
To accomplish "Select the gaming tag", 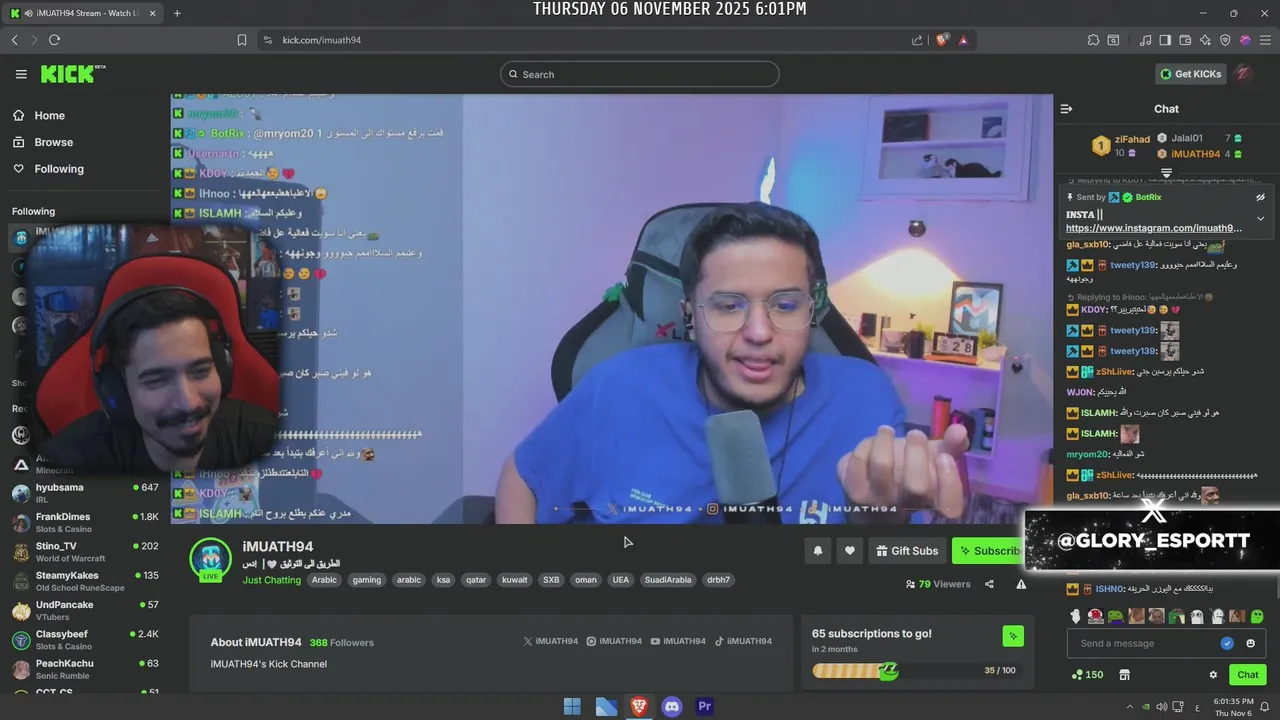I will [x=366, y=580].
